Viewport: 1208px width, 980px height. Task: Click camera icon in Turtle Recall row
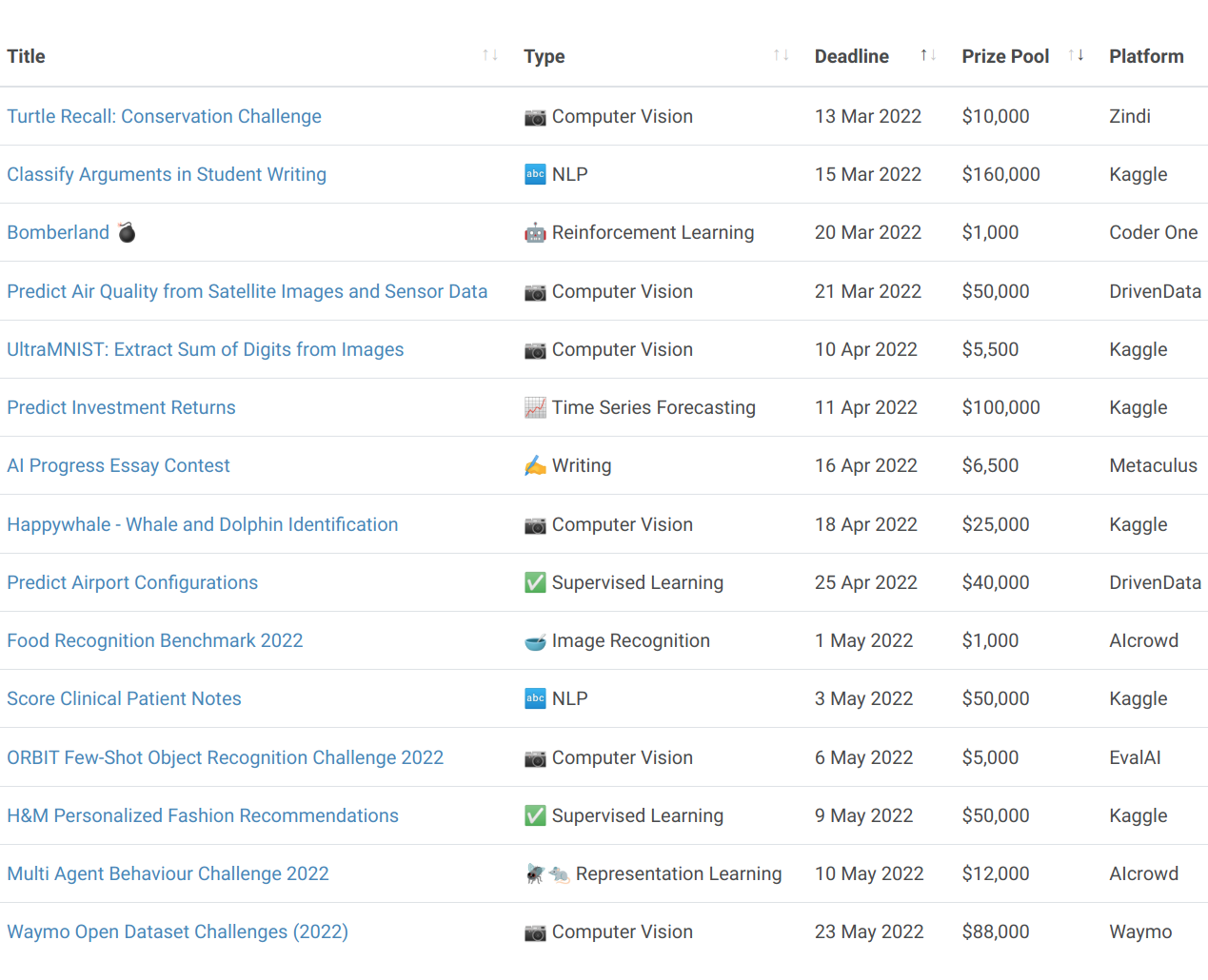point(535,117)
